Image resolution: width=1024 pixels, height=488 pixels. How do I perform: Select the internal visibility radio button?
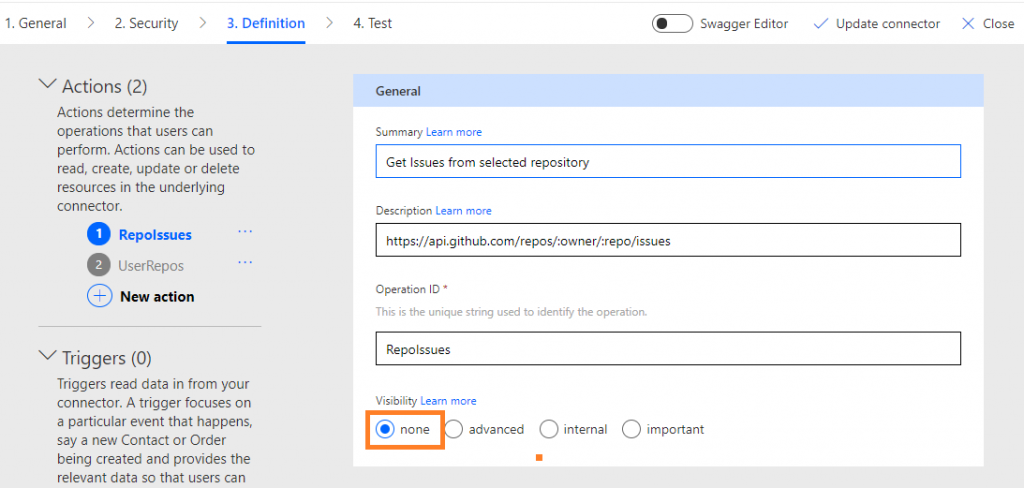tap(549, 429)
